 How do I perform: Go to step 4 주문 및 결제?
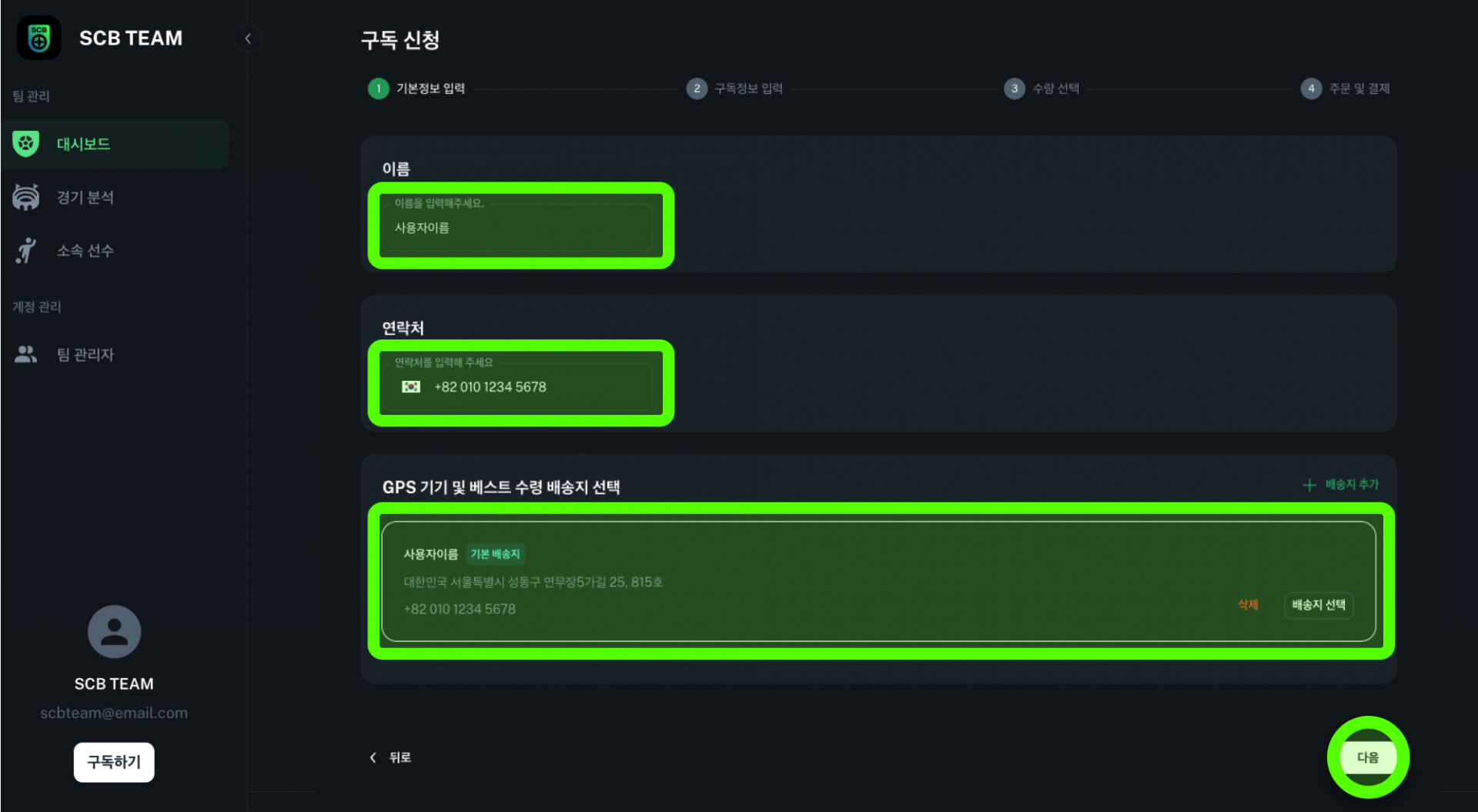click(x=1345, y=89)
